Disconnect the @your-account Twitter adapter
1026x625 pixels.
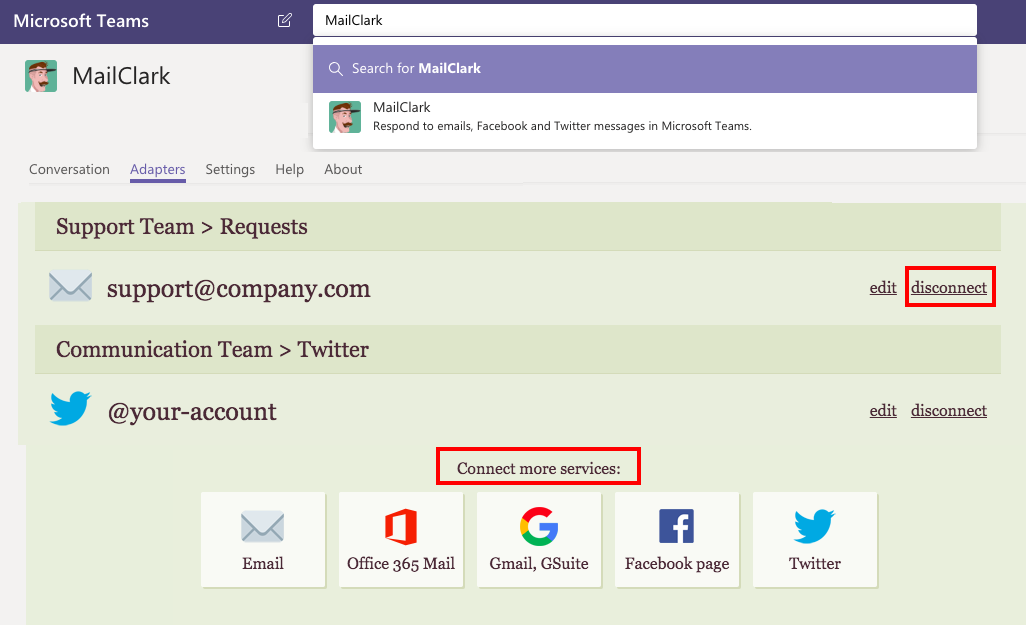(x=949, y=410)
